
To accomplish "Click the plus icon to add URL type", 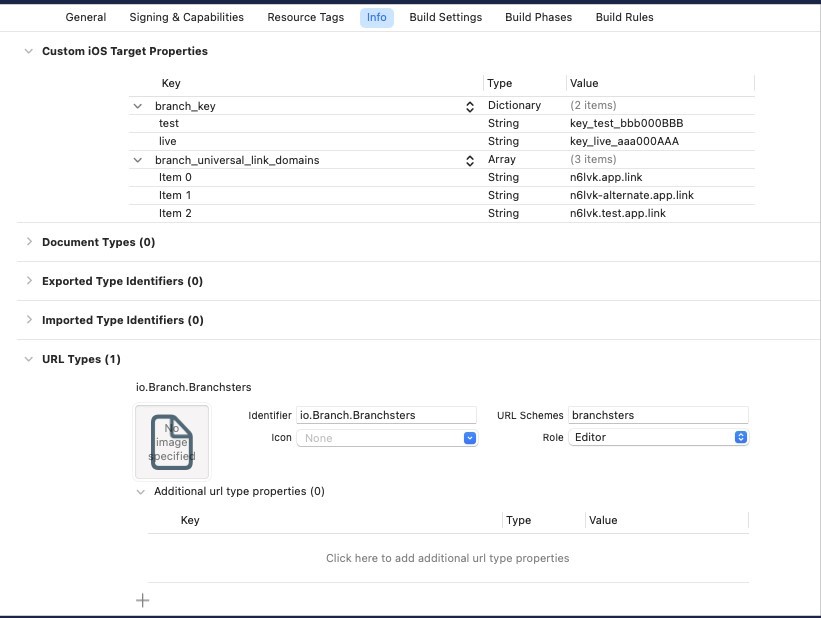I will tap(142, 600).
